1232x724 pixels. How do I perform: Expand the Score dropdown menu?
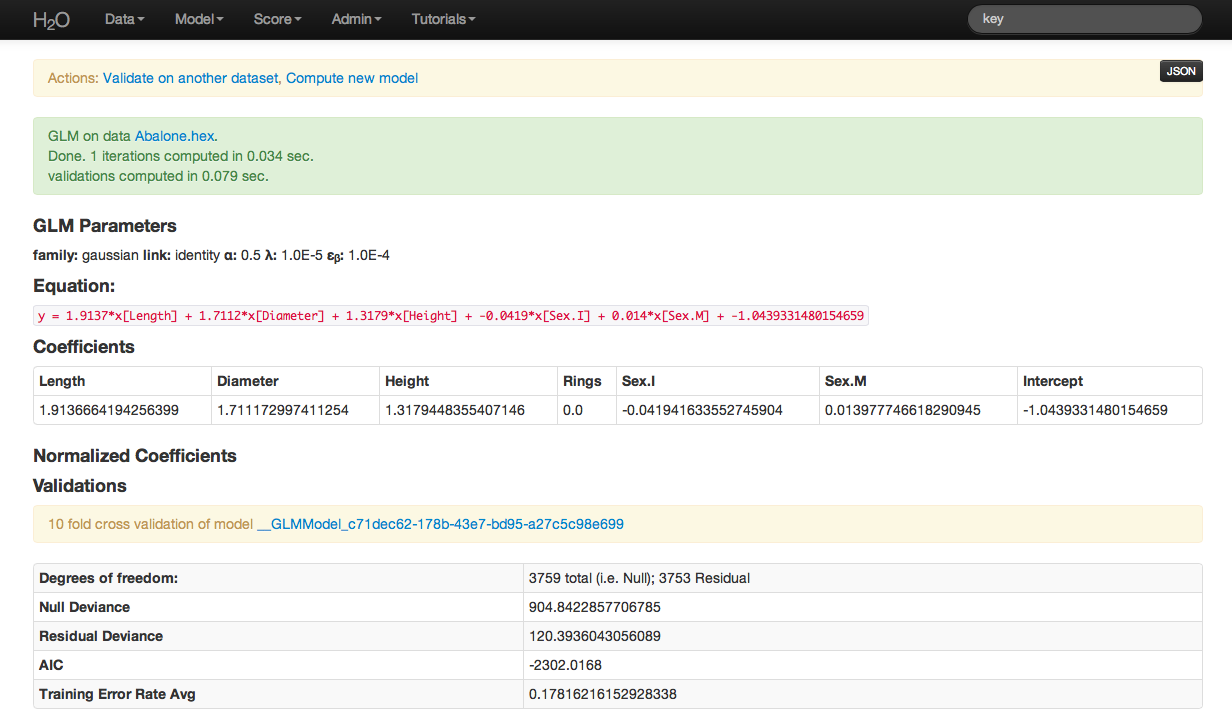[x=276, y=19]
